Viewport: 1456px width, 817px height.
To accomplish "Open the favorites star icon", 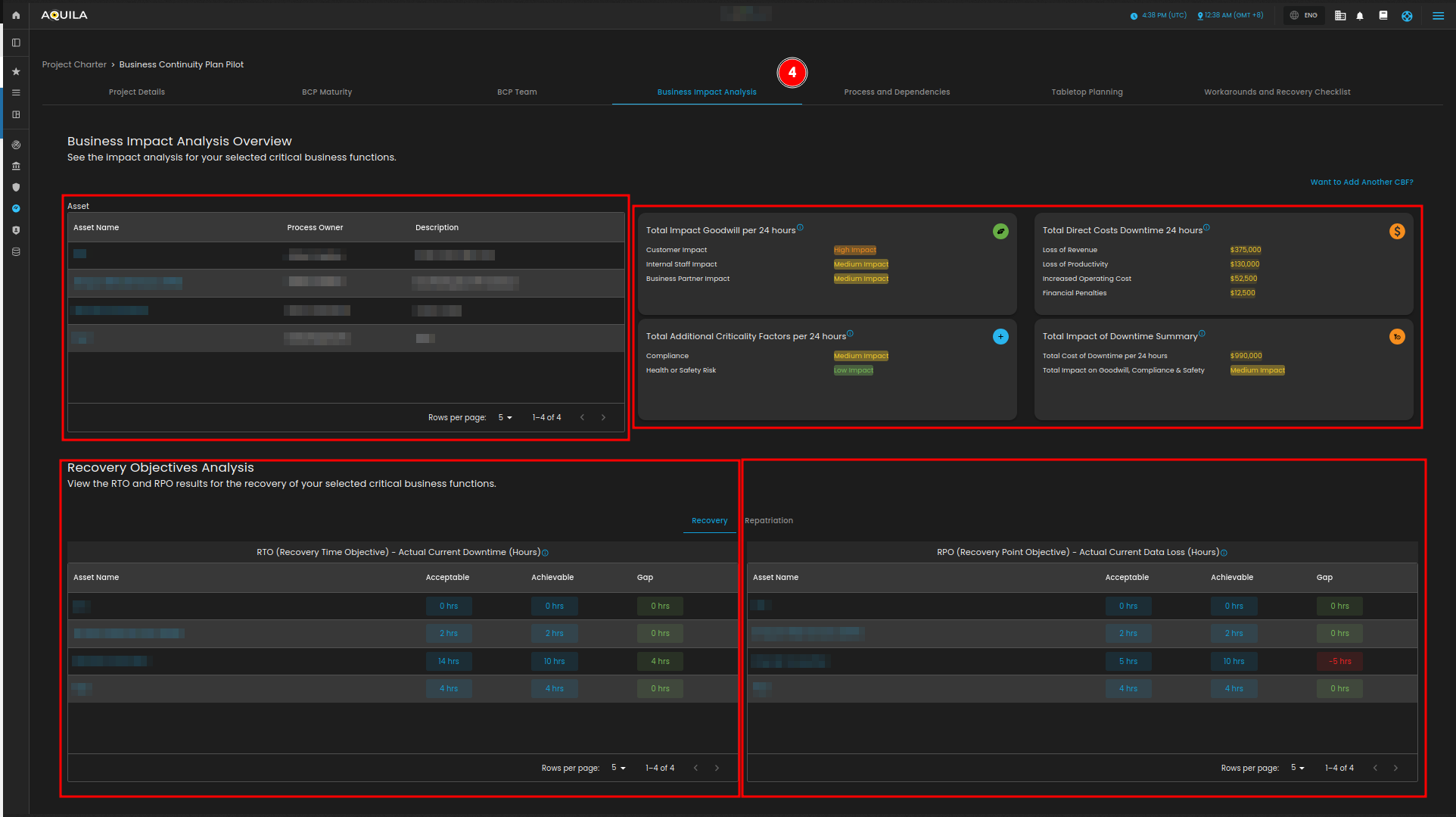I will (16, 72).
